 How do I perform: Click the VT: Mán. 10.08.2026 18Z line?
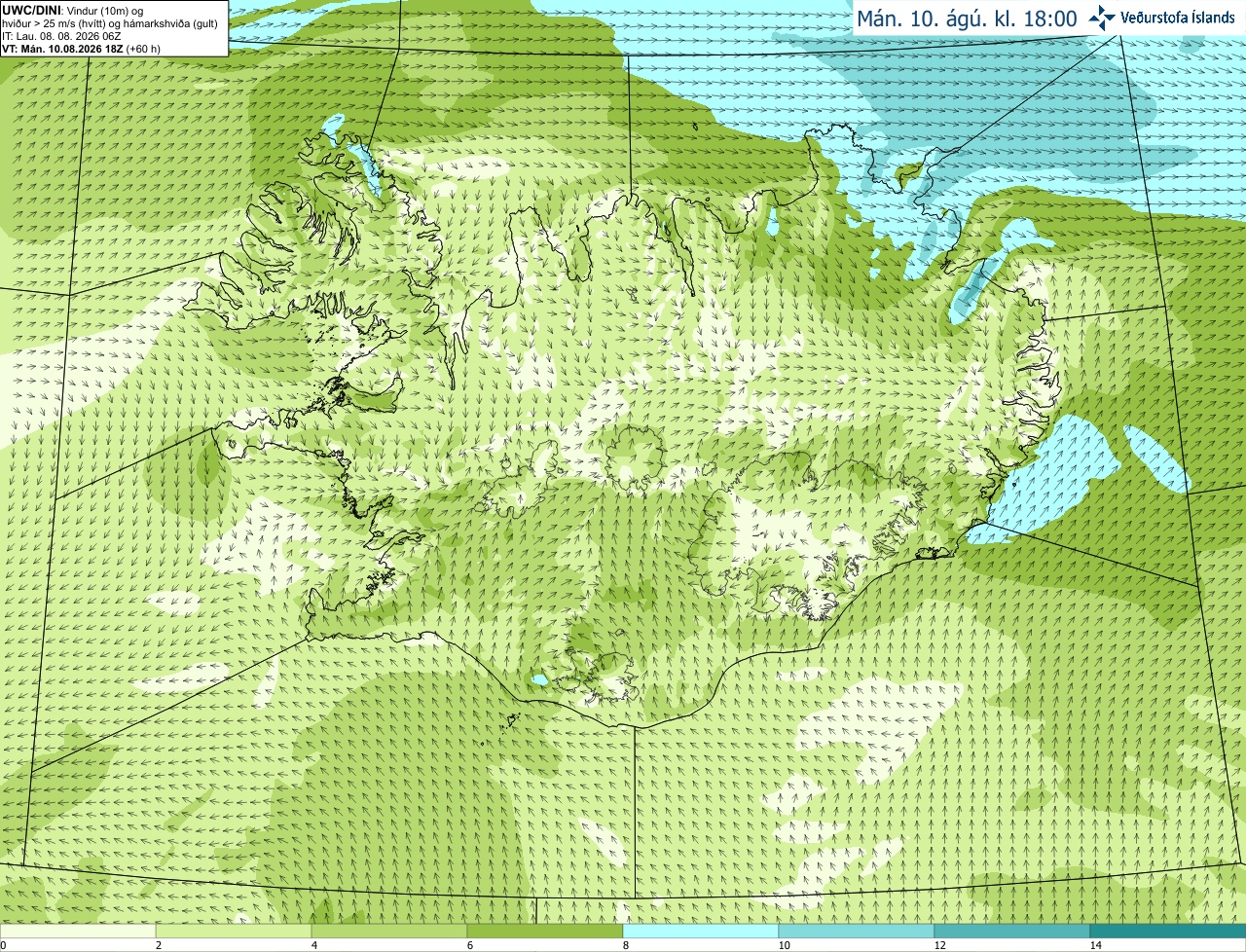click(81, 49)
